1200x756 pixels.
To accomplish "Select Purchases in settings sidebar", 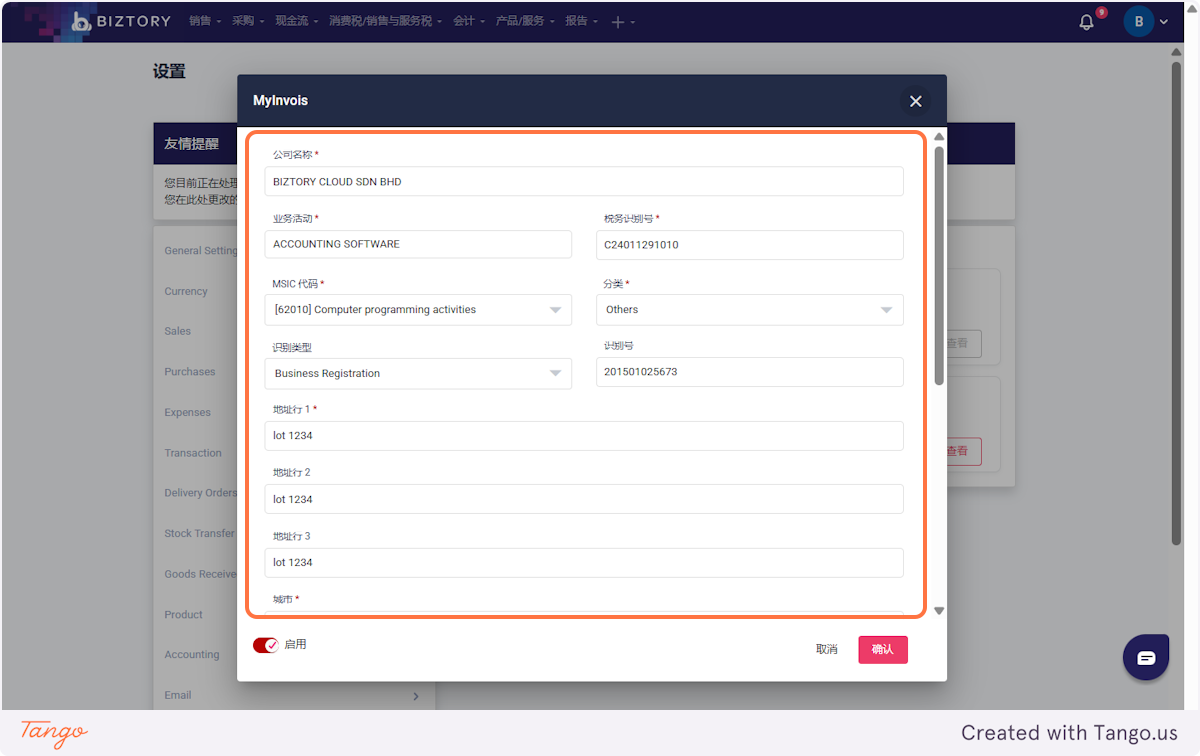I will 190,372.
